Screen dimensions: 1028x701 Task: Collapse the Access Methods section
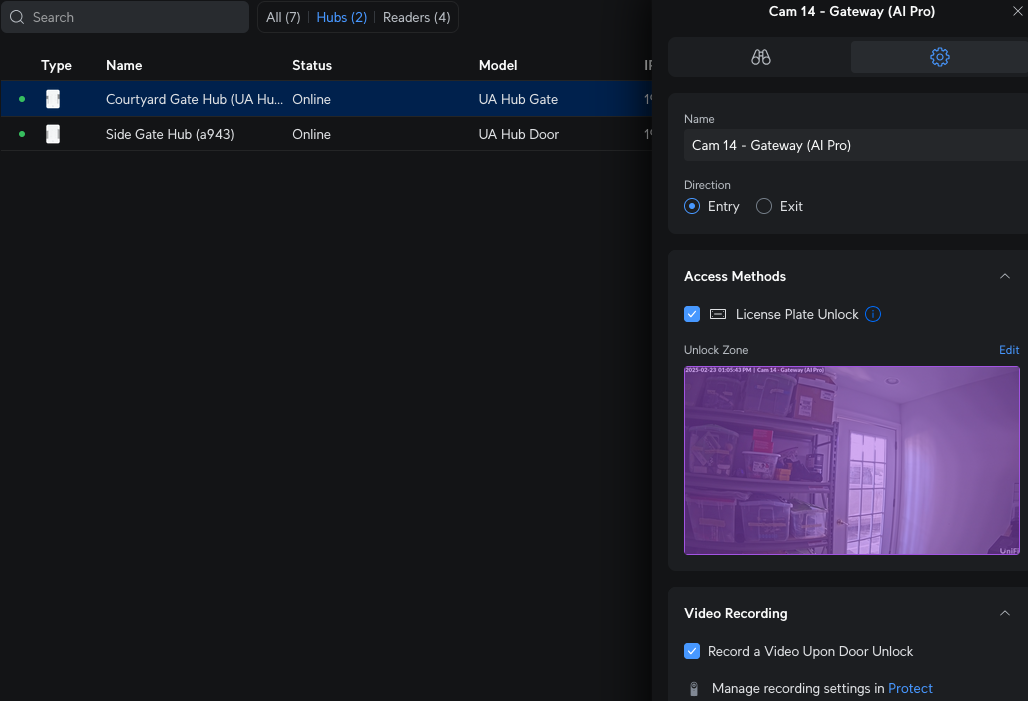[x=1005, y=276]
